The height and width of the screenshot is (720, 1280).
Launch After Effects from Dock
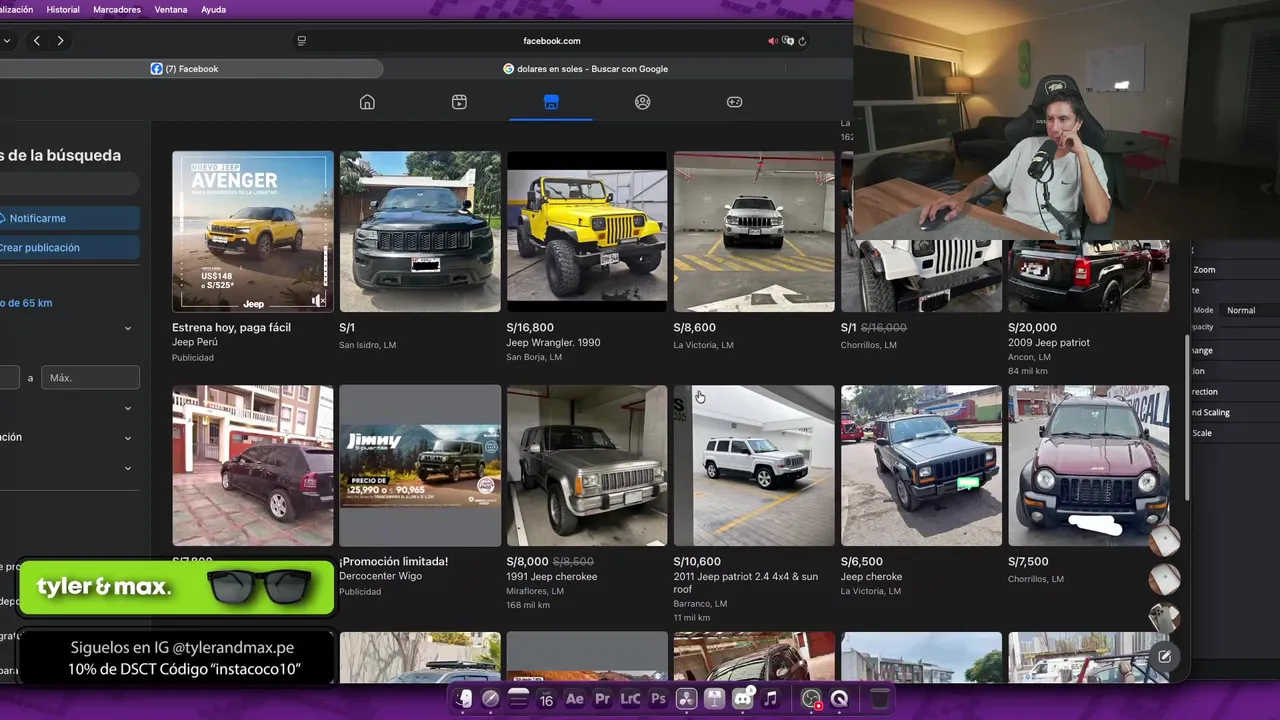click(x=574, y=699)
